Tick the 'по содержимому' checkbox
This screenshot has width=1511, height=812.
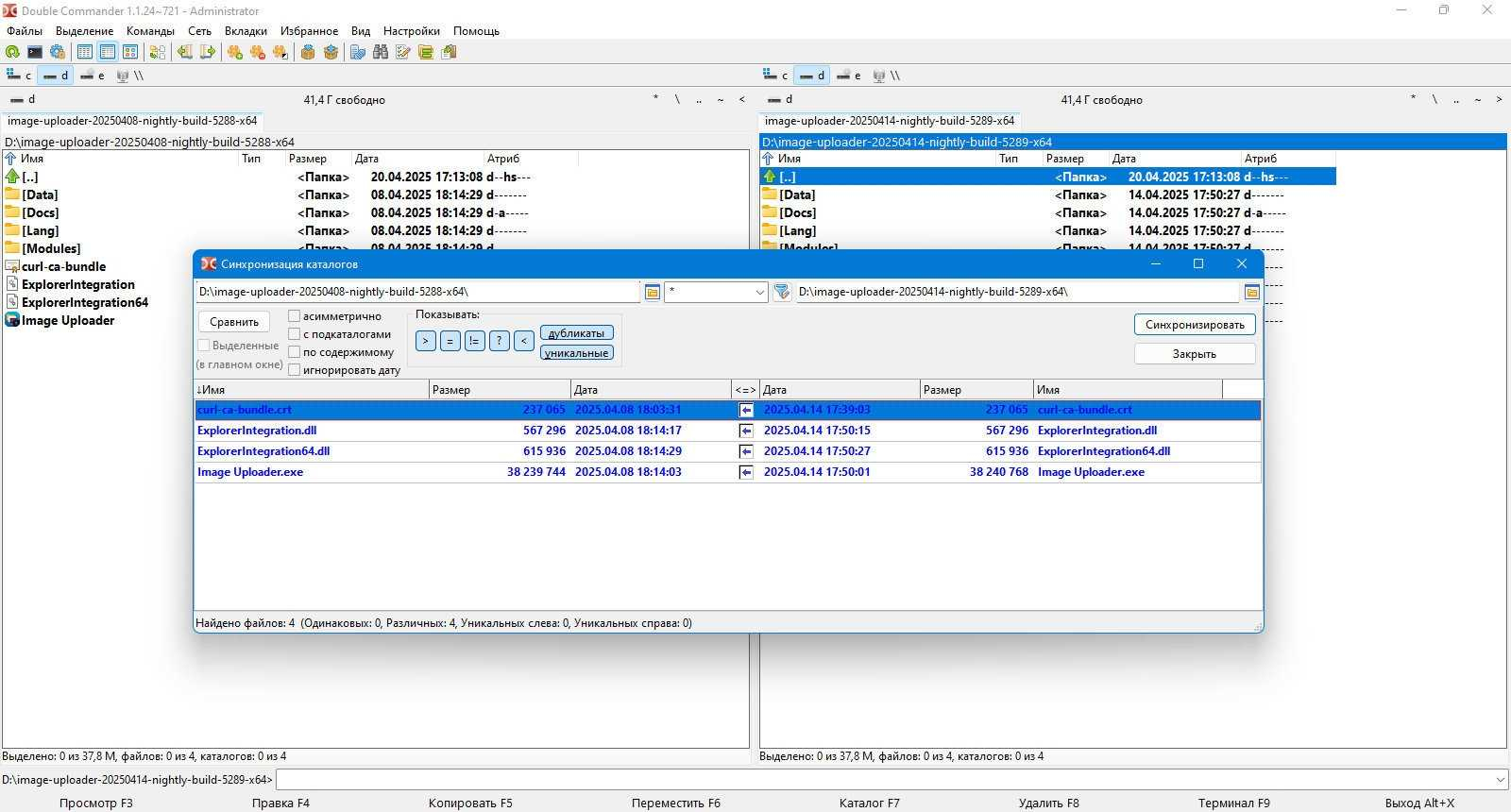tap(295, 352)
